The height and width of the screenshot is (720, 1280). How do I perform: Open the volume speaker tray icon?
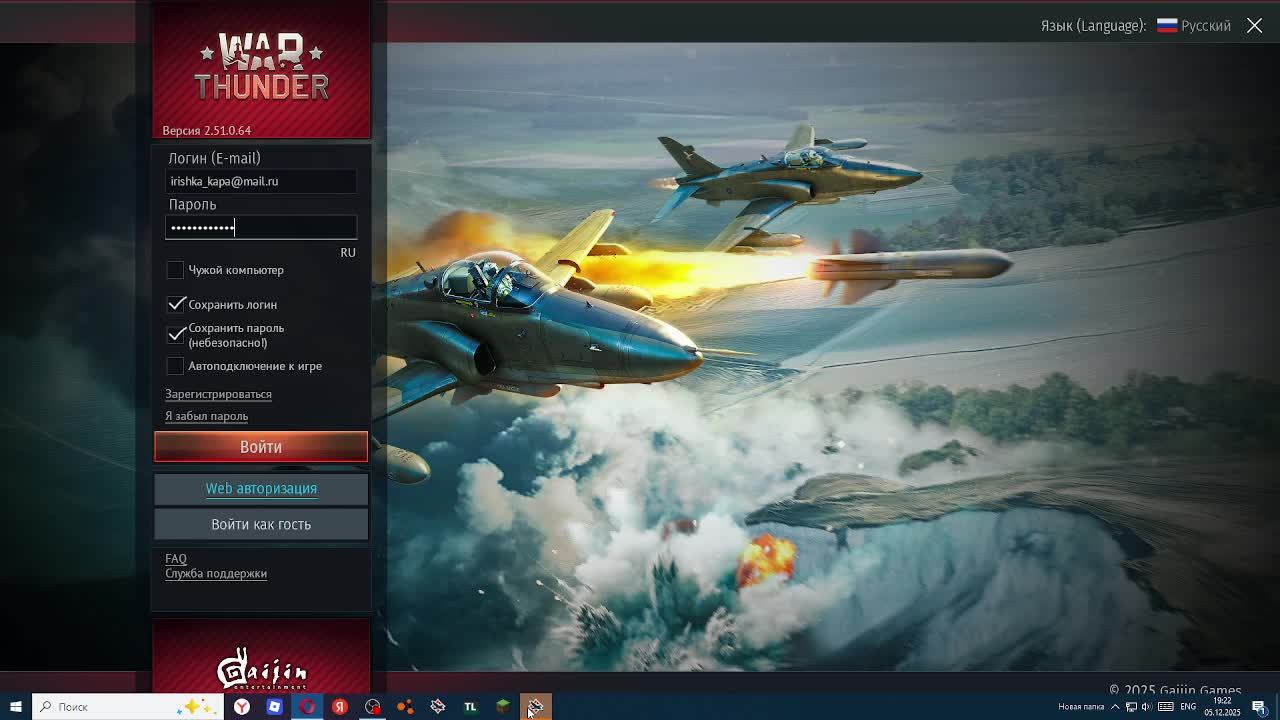point(1147,707)
